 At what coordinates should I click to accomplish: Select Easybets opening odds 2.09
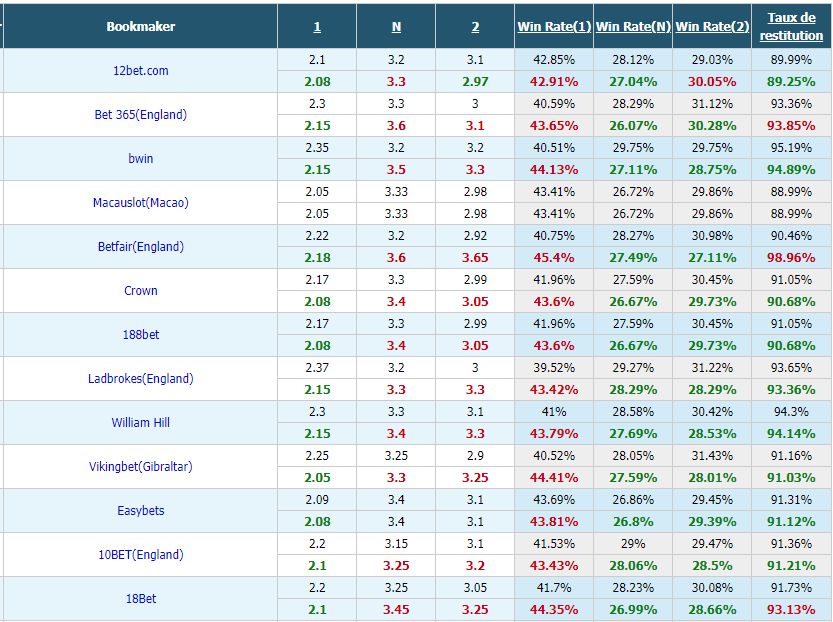pyautogui.click(x=317, y=500)
